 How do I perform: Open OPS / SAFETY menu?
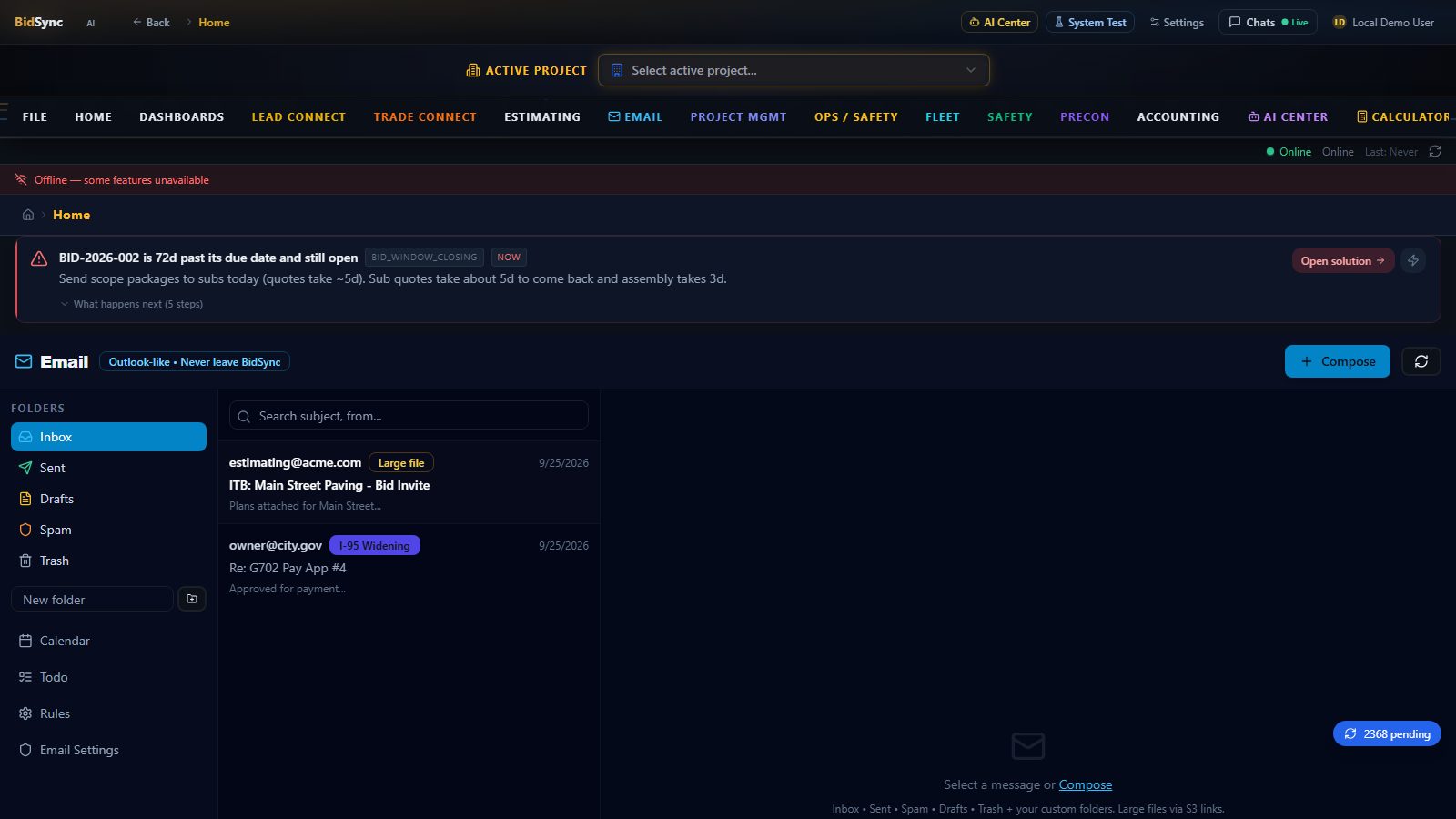(x=856, y=116)
